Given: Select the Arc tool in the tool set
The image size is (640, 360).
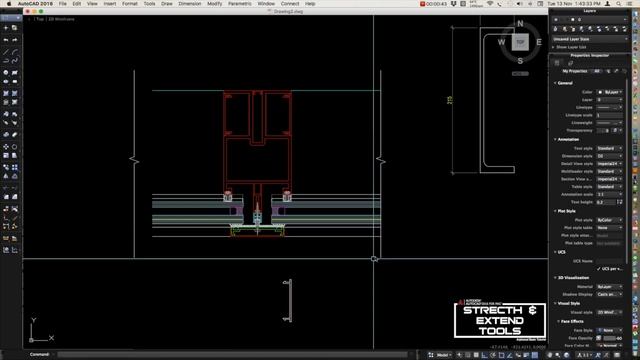Looking at the screenshot, I should 15,52.
